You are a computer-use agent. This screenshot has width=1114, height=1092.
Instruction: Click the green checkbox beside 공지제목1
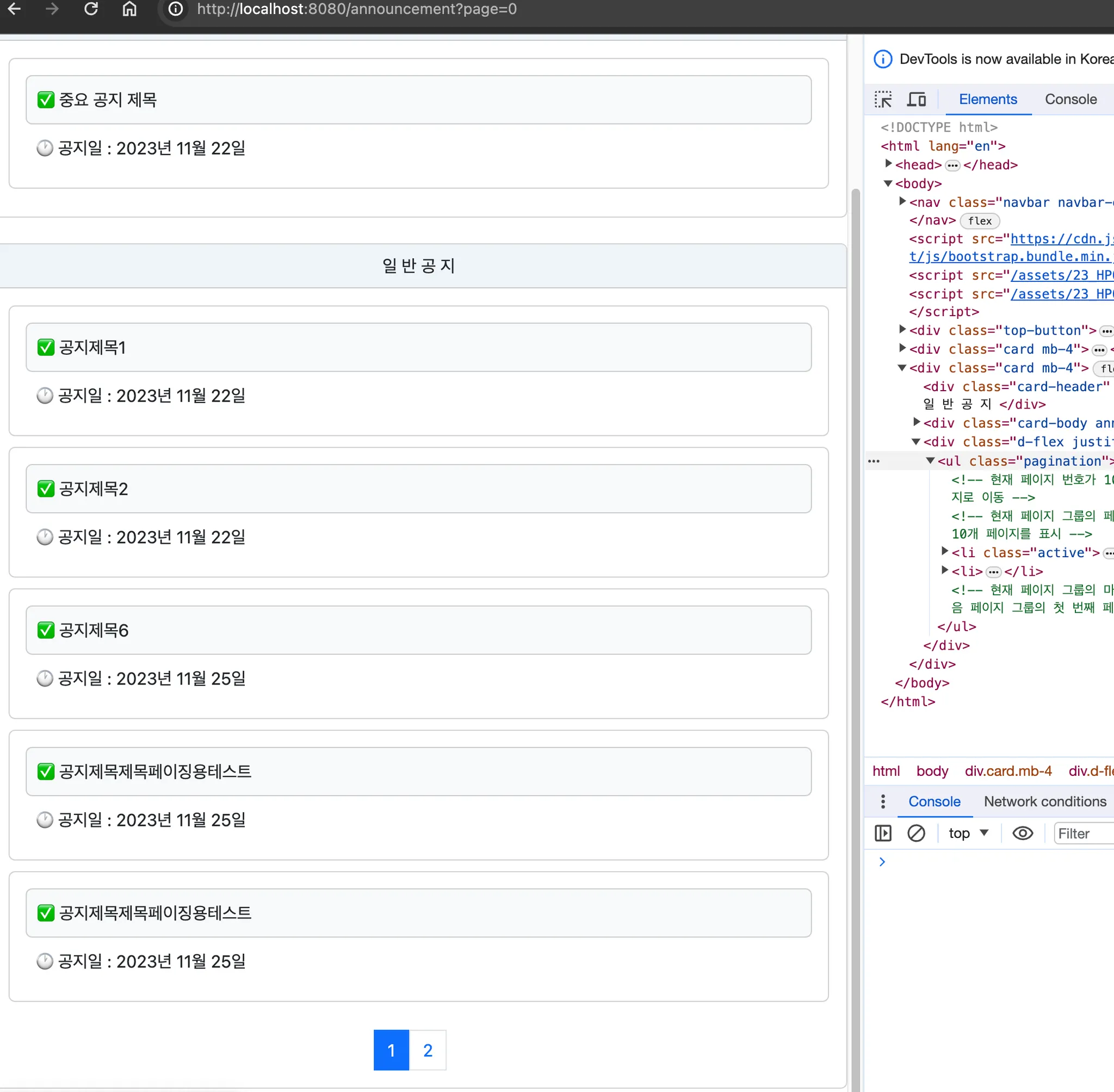tap(46, 348)
